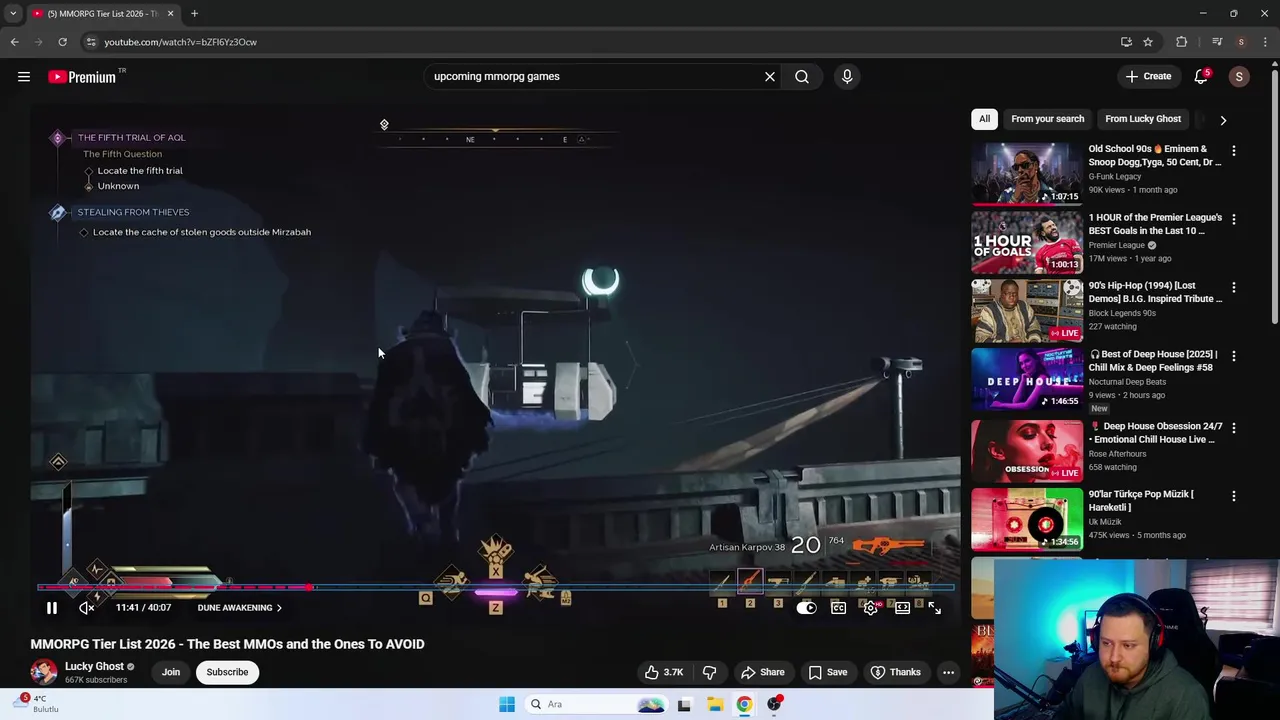
Task: Click the YouTube URL address bar
Action: (x=600, y=42)
